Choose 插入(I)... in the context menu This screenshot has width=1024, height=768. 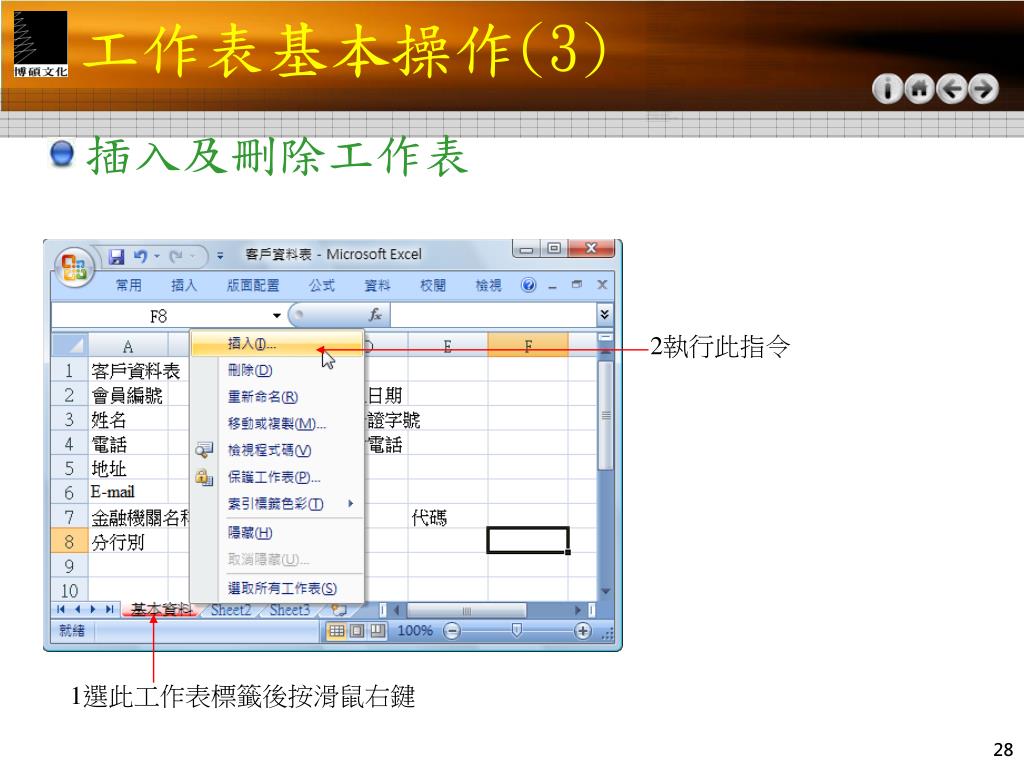(277, 344)
